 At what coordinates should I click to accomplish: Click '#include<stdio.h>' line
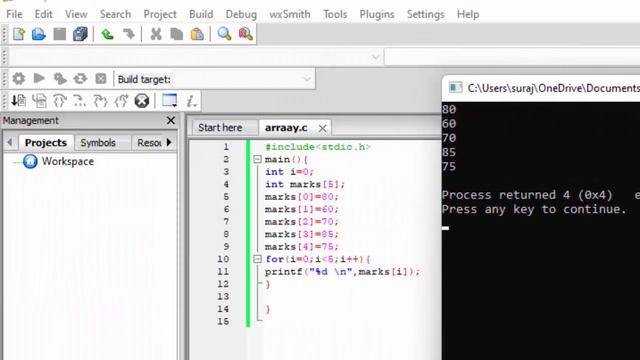(x=318, y=147)
